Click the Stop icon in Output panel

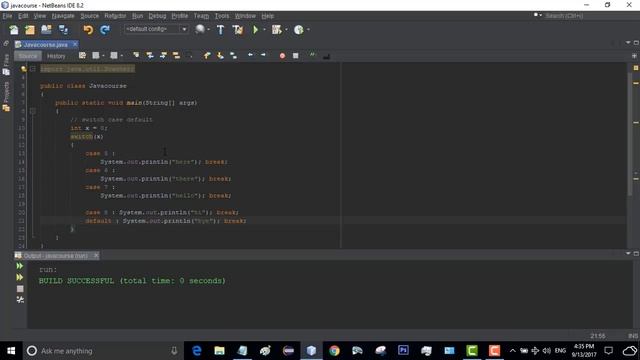pos(20,289)
